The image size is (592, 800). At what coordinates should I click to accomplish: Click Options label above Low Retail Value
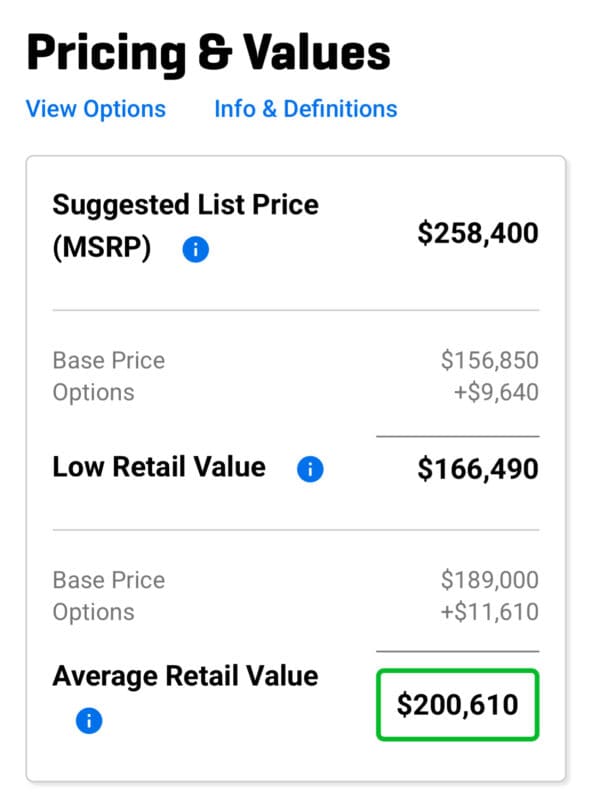click(x=93, y=393)
